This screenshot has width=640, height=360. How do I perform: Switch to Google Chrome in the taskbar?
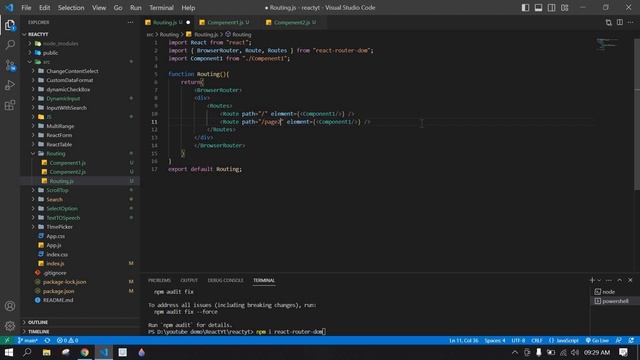coord(84,352)
